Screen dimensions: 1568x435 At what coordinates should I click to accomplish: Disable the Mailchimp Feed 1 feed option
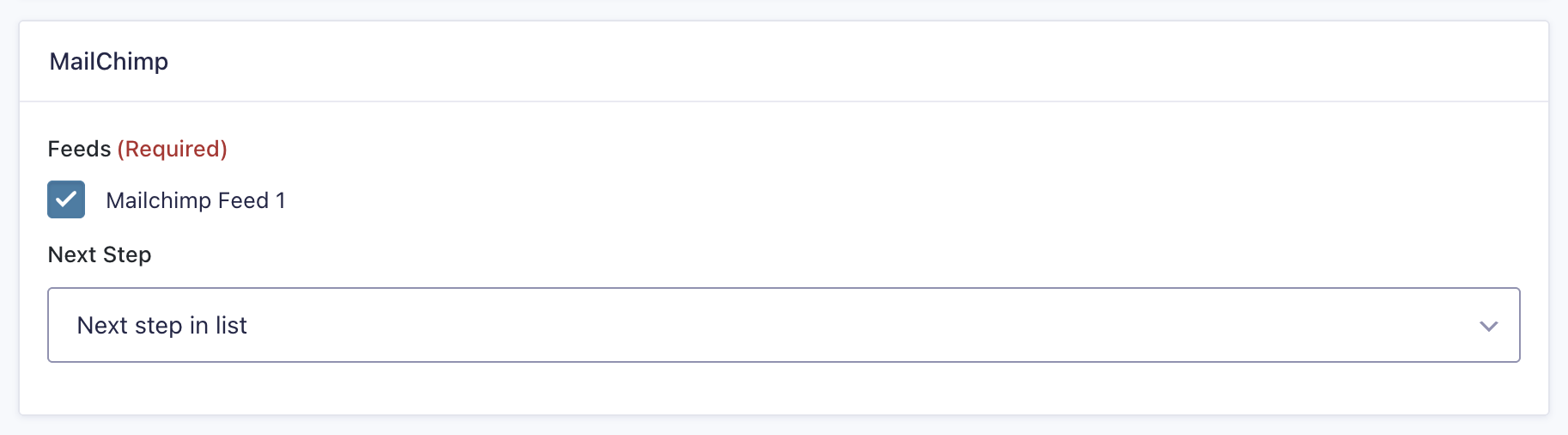click(x=66, y=199)
